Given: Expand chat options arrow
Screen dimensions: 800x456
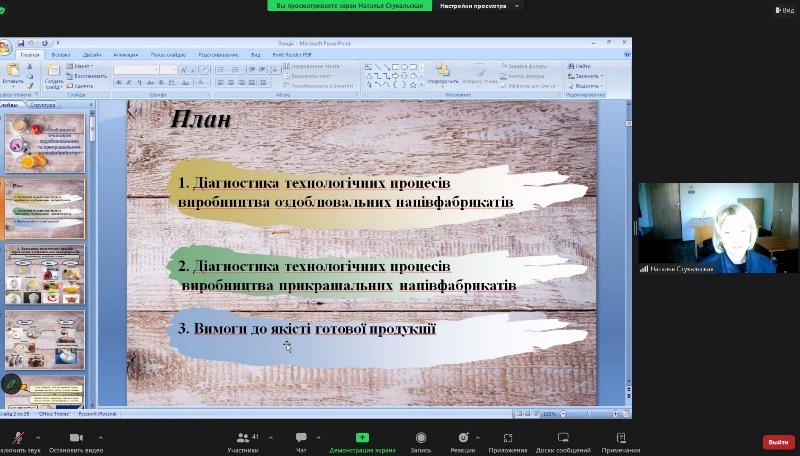Looking at the screenshot, I should click(x=318, y=437).
